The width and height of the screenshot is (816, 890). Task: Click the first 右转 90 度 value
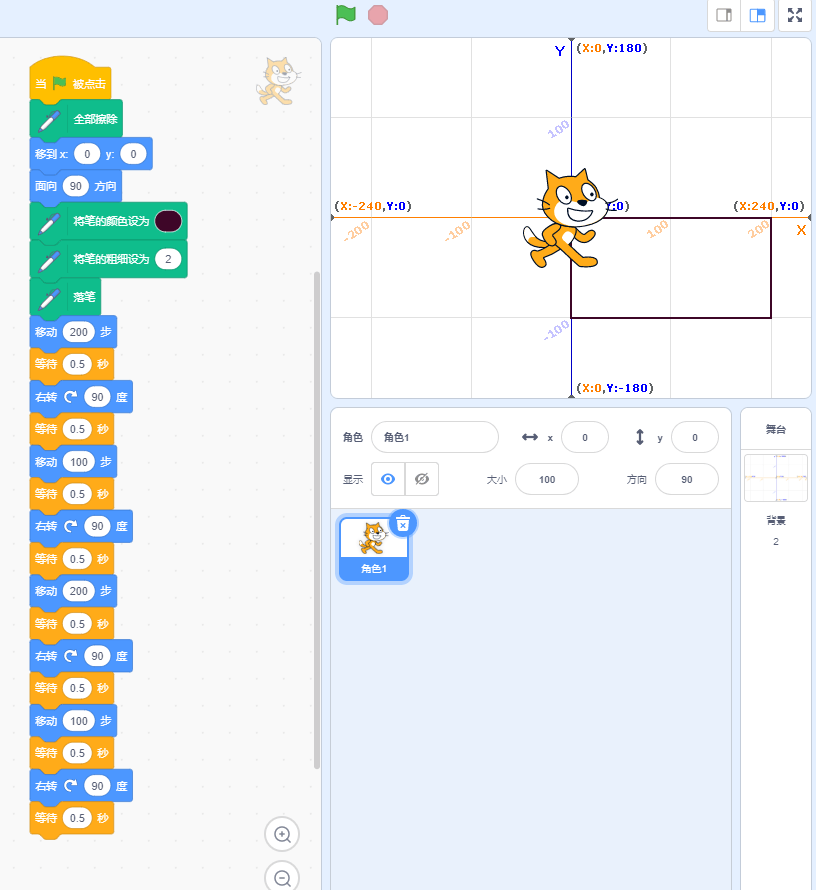[x=98, y=397]
